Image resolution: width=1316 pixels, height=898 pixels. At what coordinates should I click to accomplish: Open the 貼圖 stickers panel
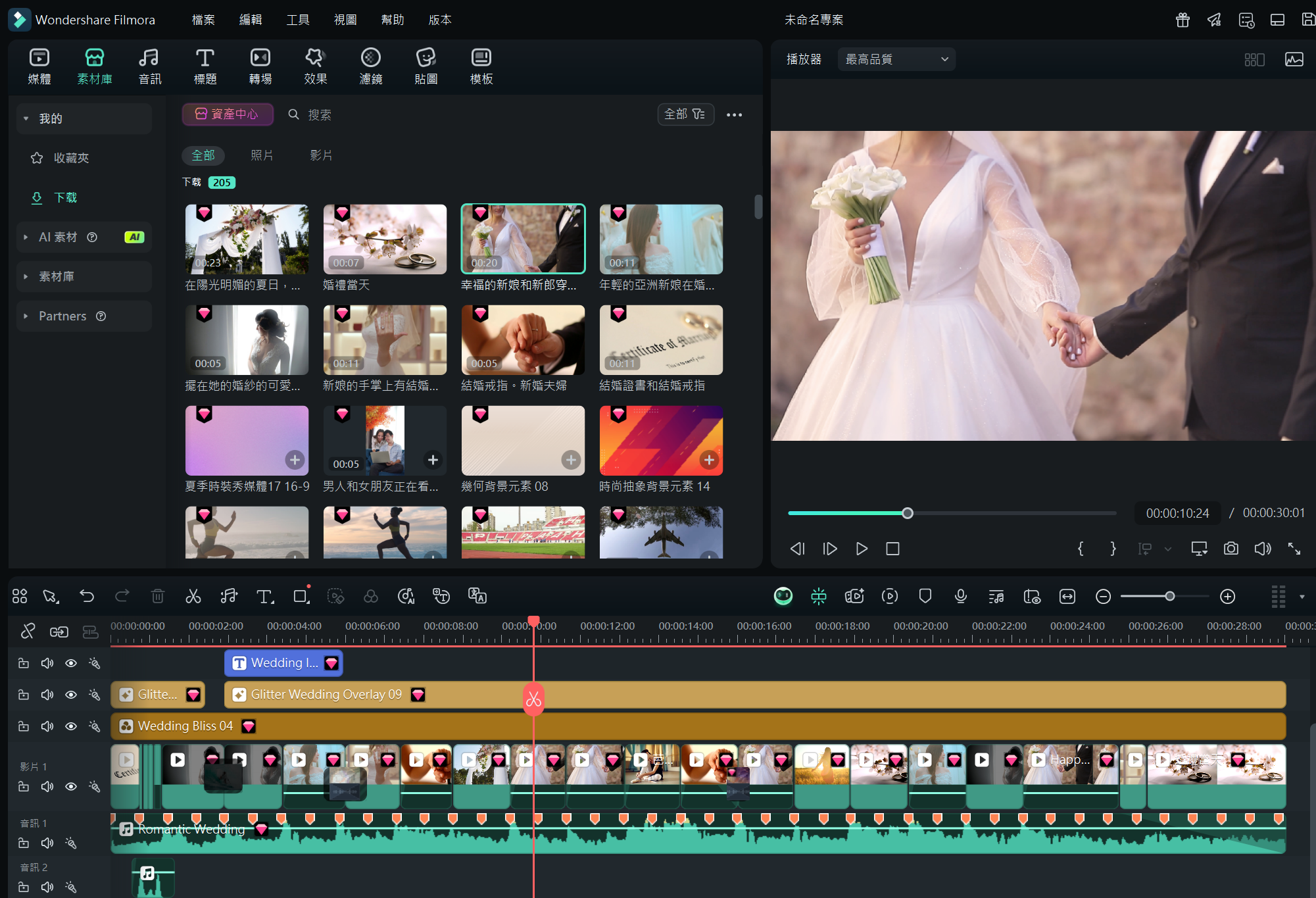[x=426, y=66]
